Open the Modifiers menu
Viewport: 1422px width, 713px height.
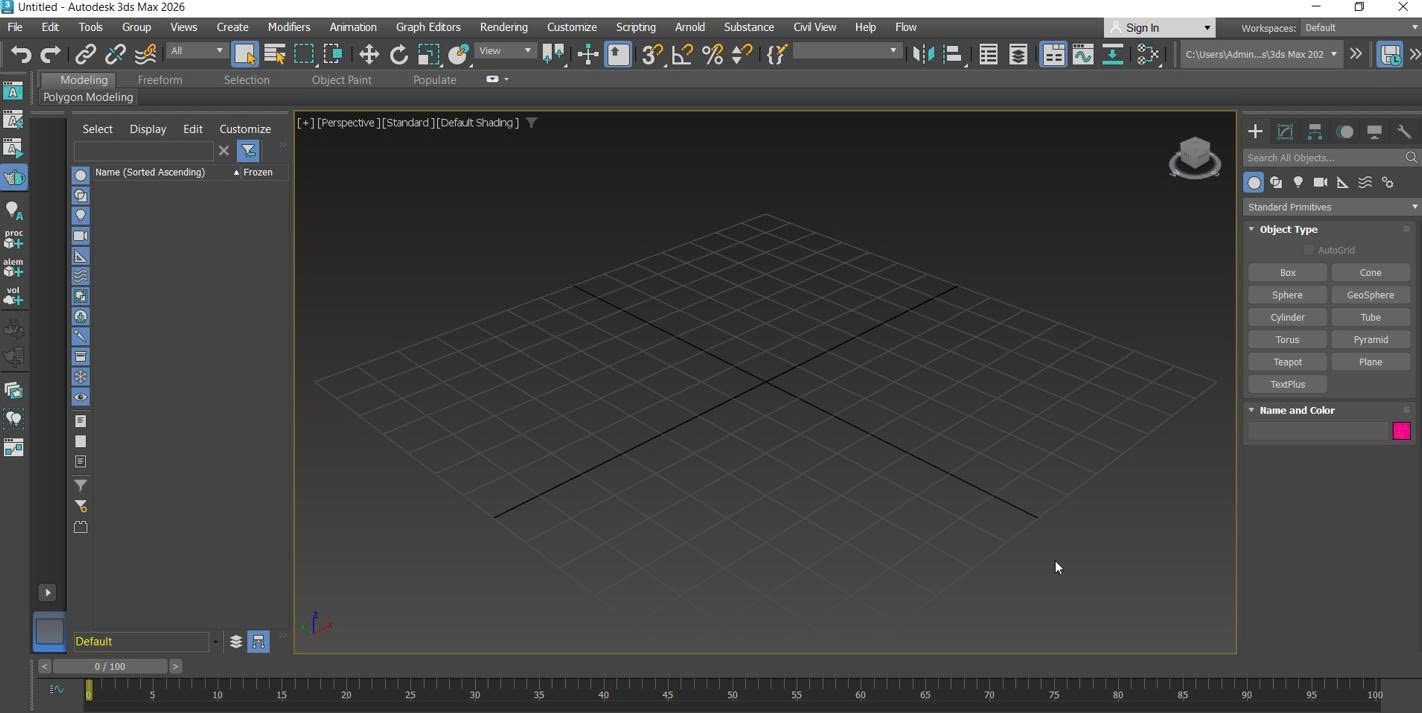point(289,27)
